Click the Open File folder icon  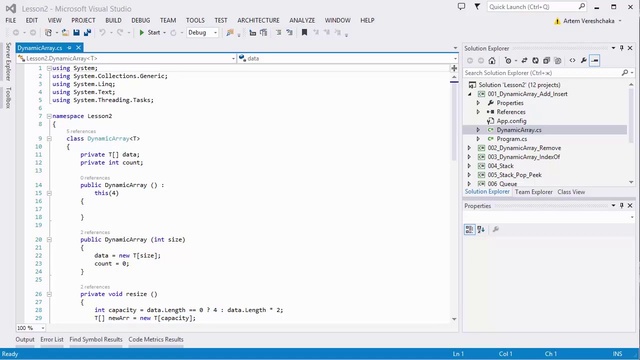coord(65,33)
